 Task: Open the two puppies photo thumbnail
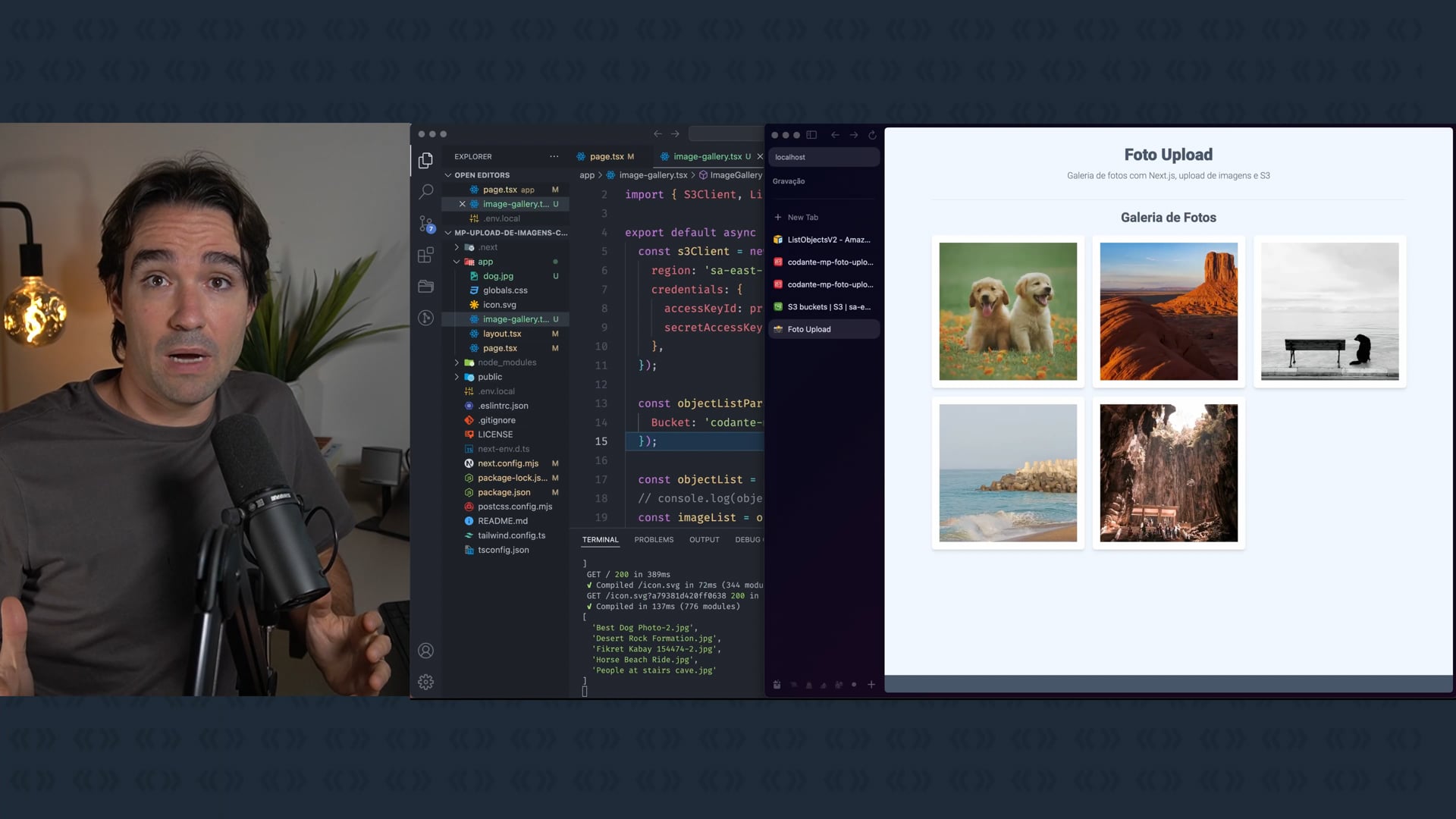pos(1007,311)
